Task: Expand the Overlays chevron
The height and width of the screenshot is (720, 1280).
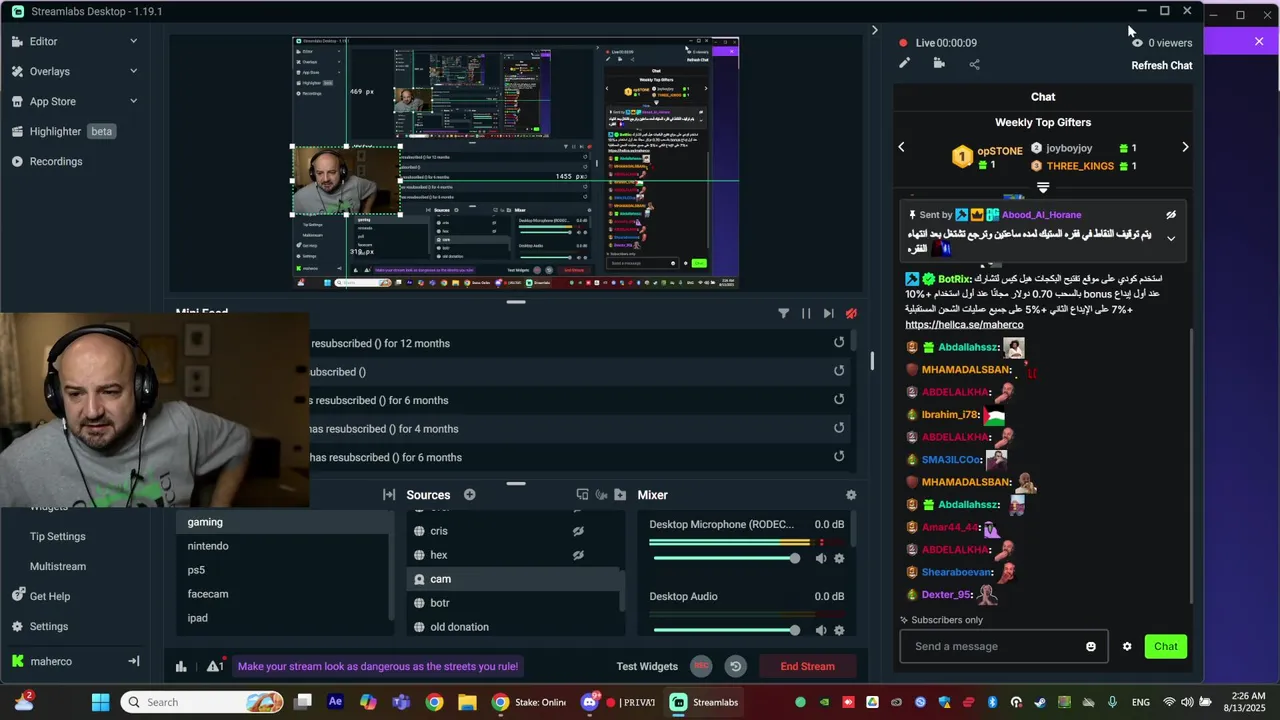Action: (133, 71)
